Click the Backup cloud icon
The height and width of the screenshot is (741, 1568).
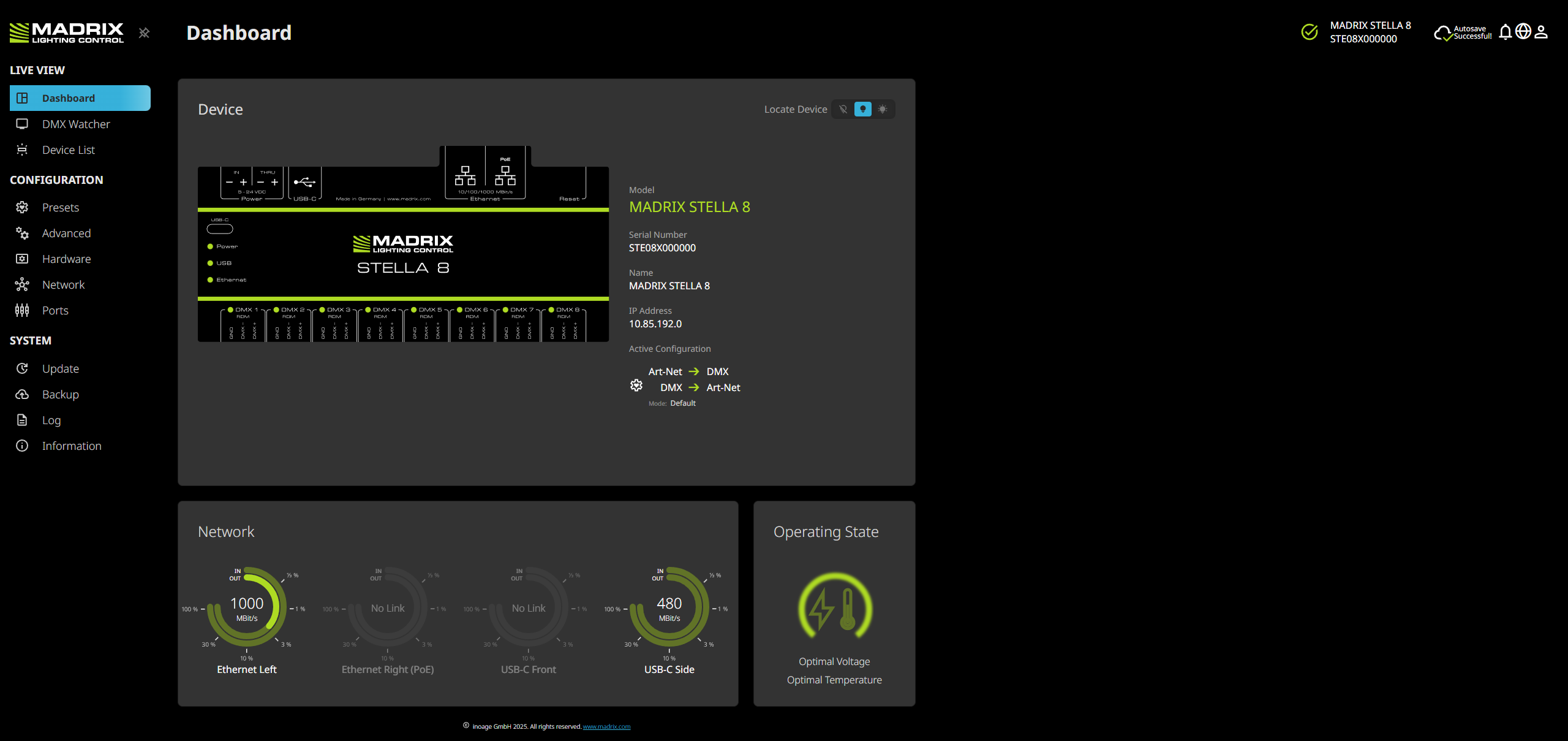[x=22, y=394]
